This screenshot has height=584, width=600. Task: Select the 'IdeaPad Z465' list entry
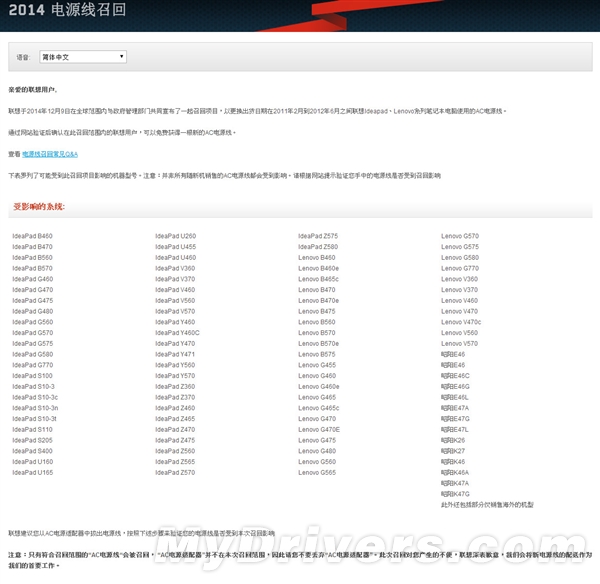click(x=175, y=419)
